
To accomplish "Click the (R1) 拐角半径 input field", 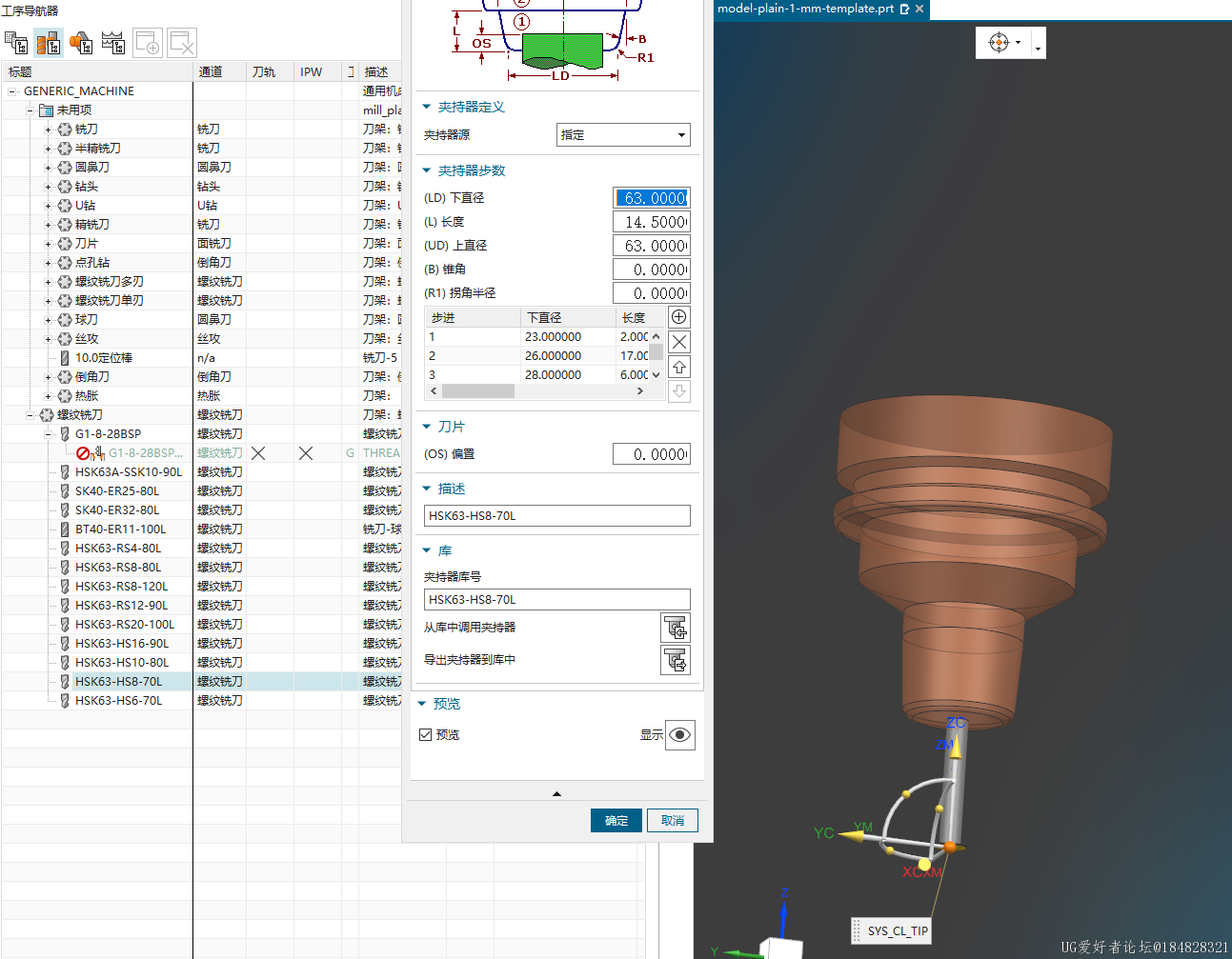I will pyautogui.click(x=651, y=293).
